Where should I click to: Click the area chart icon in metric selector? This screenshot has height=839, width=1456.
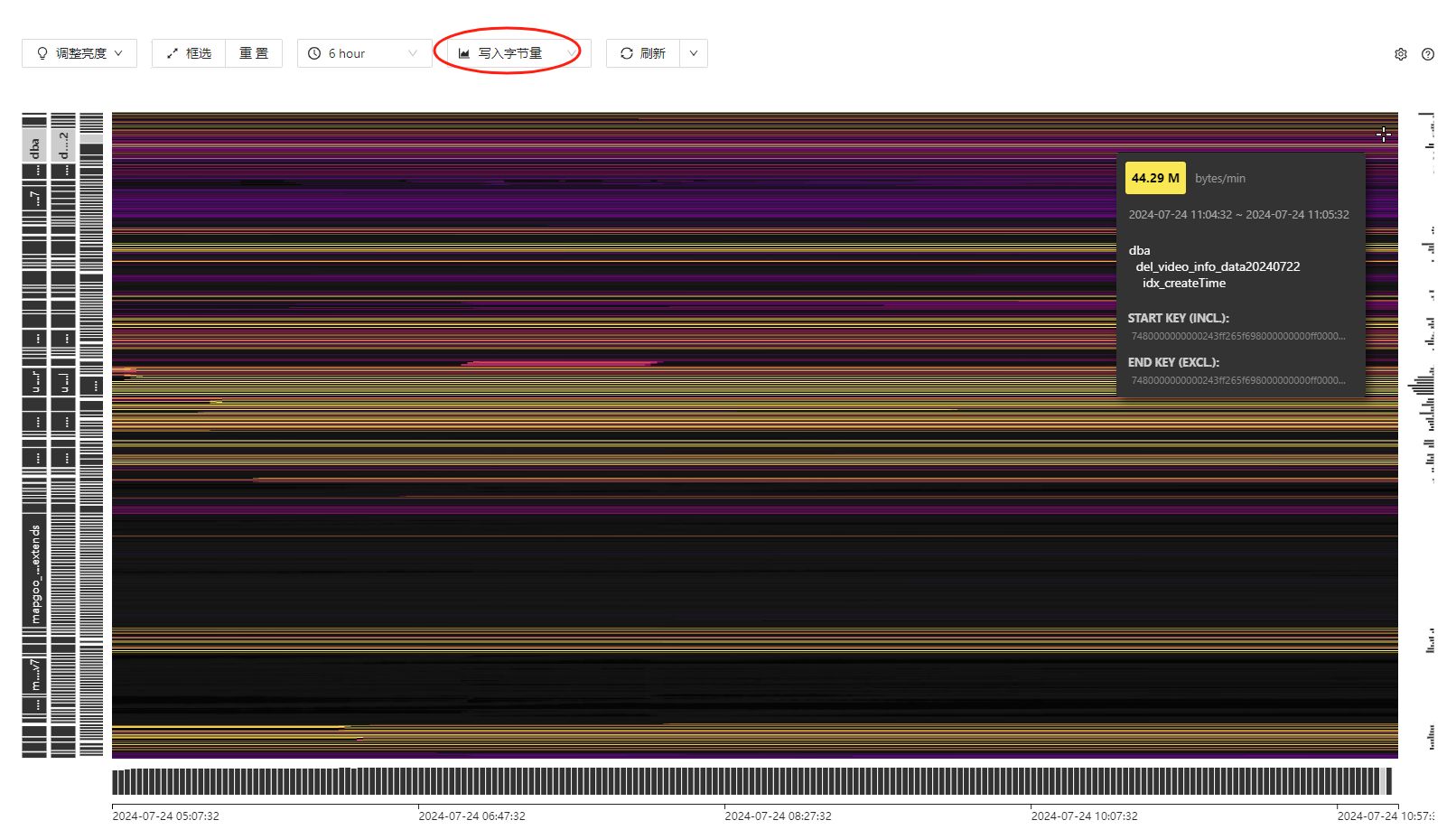[x=463, y=53]
